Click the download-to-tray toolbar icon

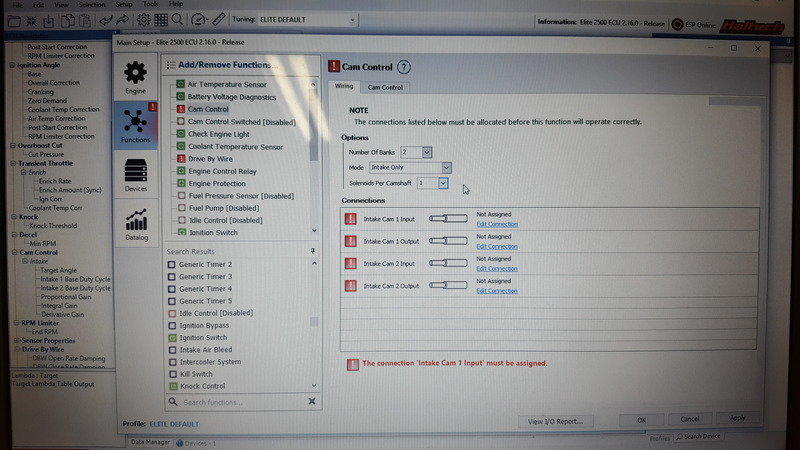[x=49, y=20]
